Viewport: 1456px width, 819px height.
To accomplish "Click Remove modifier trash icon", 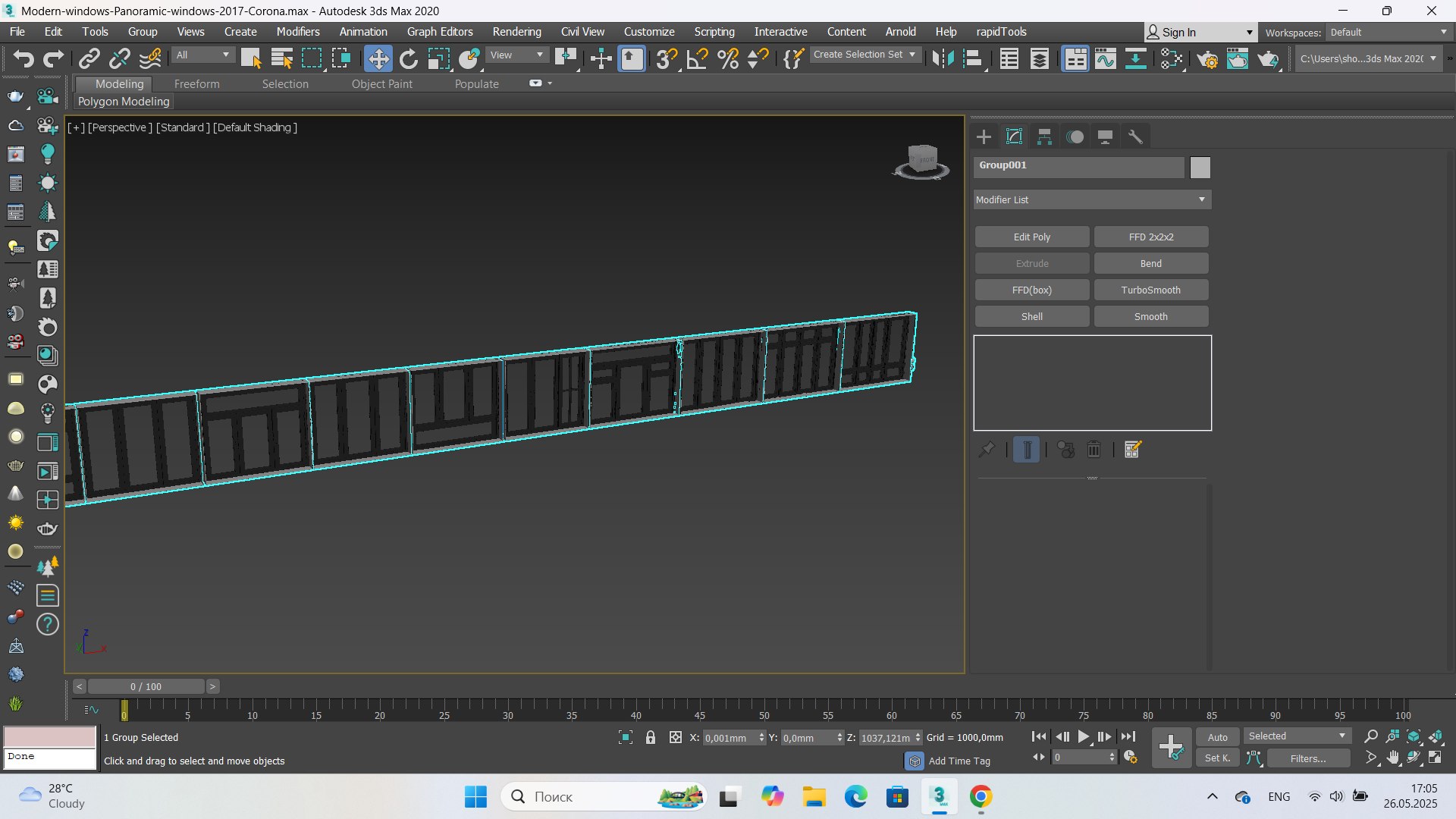I will point(1094,450).
